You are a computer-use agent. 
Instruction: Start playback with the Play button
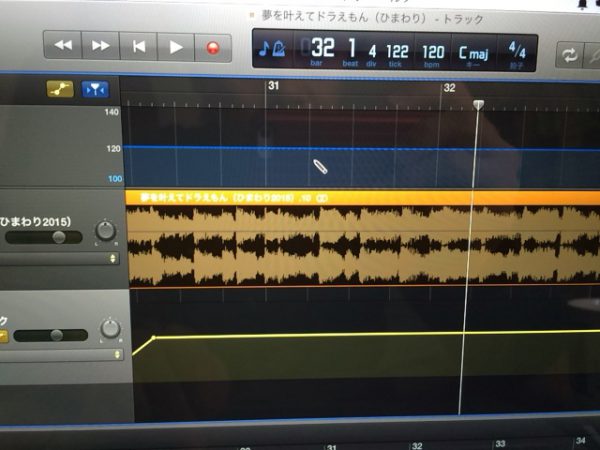(175, 46)
